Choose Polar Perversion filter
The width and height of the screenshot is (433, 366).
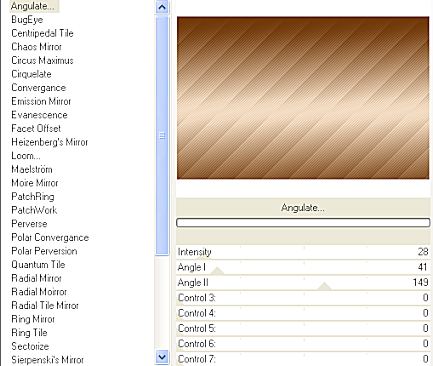coord(44,251)
